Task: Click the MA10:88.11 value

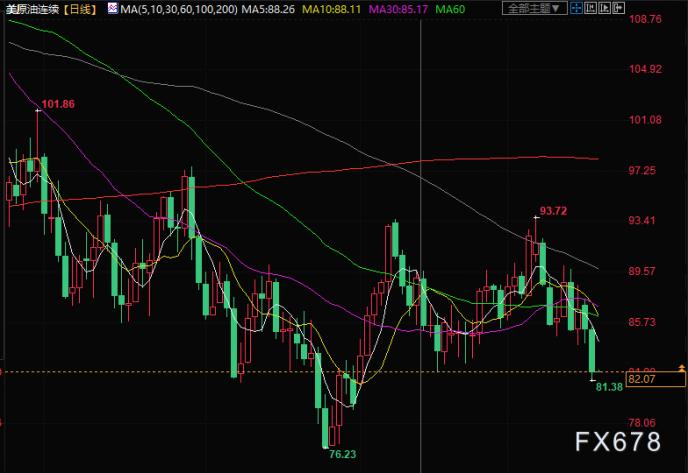Action: pyautogui.click(x=331, y=9)
